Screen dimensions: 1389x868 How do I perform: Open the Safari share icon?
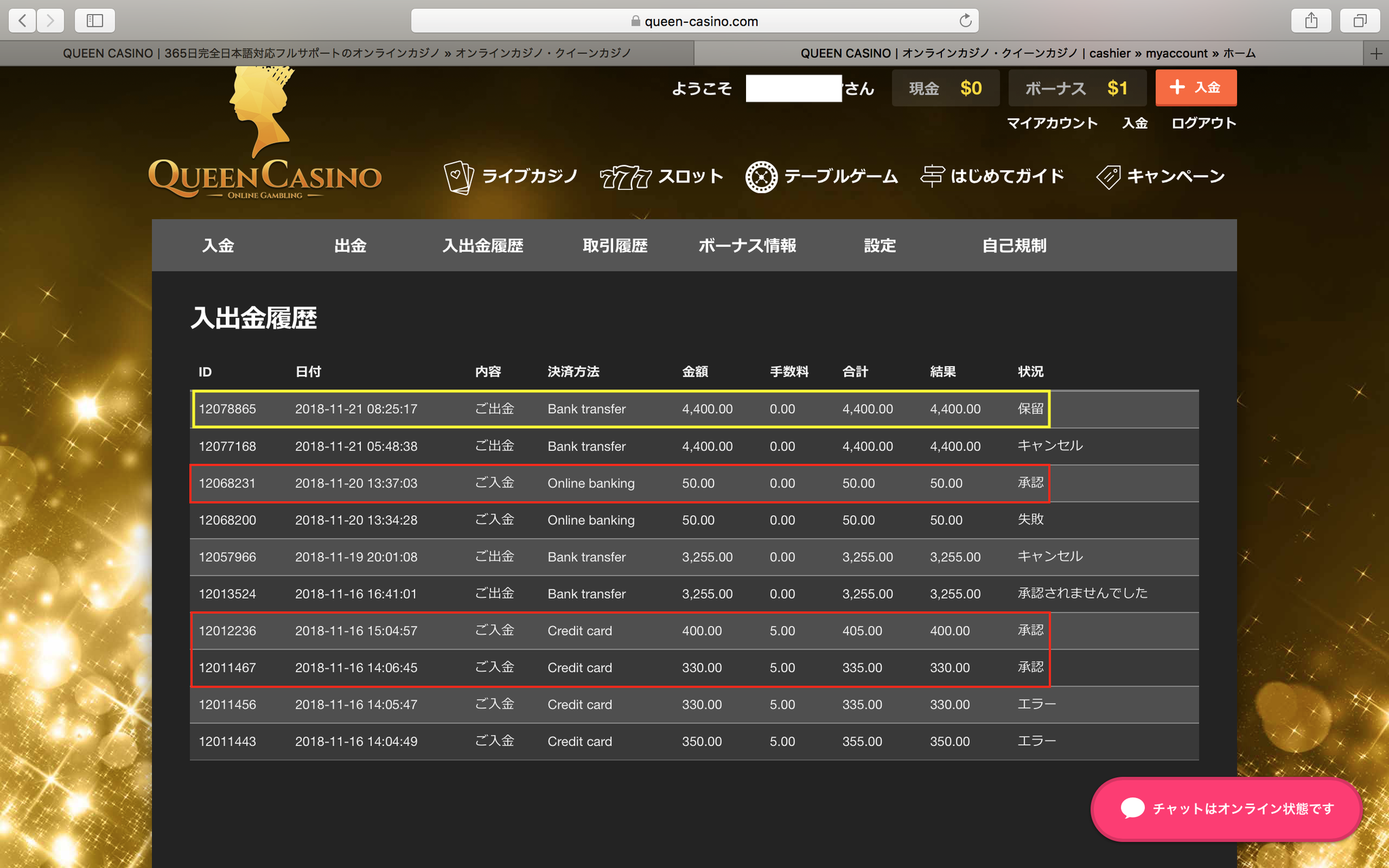coord(1312,20)
